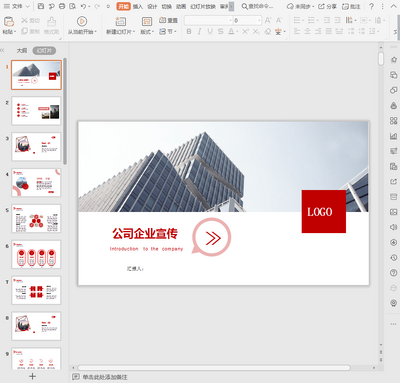The image size is (400, 383).
Task: Add a new slide with the plus button
Action: [x=32, y=376]
